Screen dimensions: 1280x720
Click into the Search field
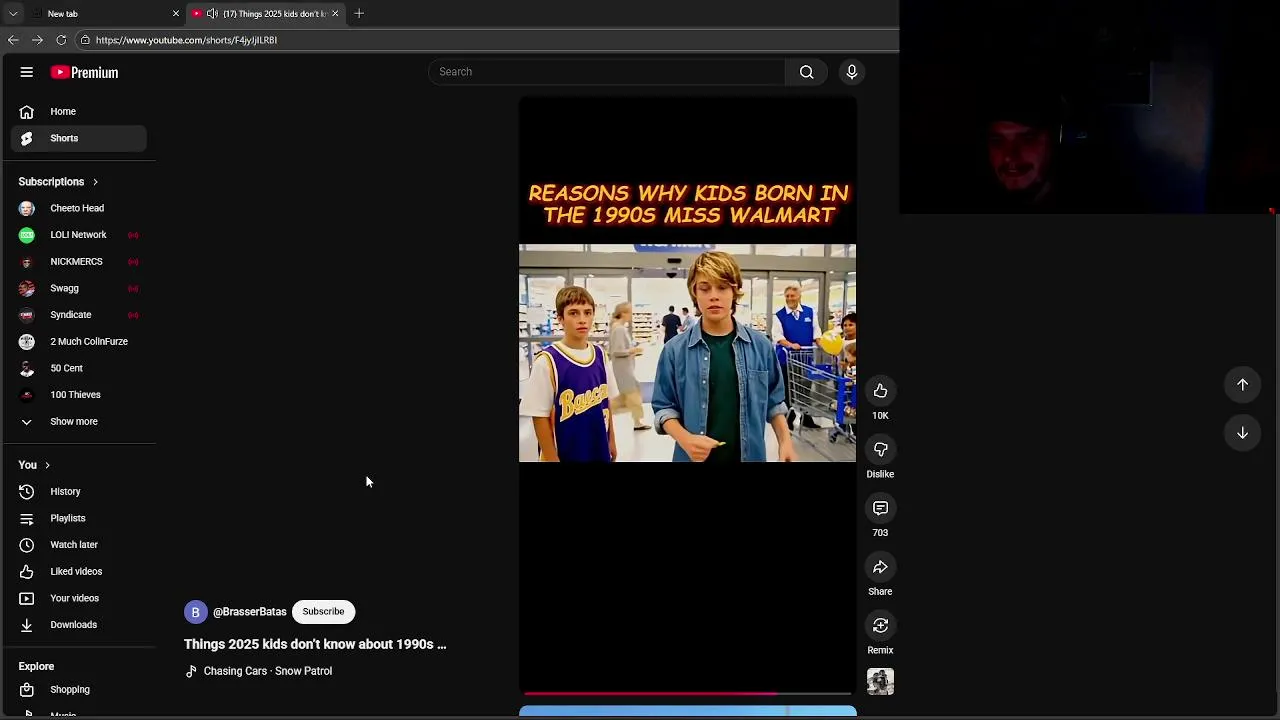point(607,72)
